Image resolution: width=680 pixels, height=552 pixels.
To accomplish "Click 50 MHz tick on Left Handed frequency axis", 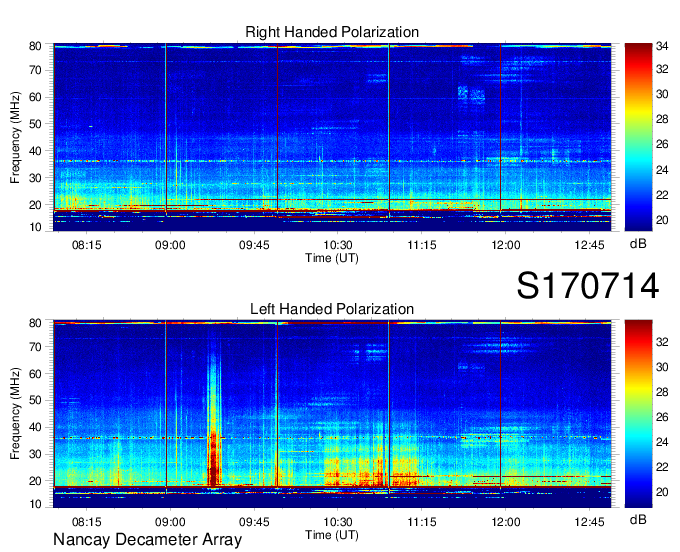I will (35, 400).
